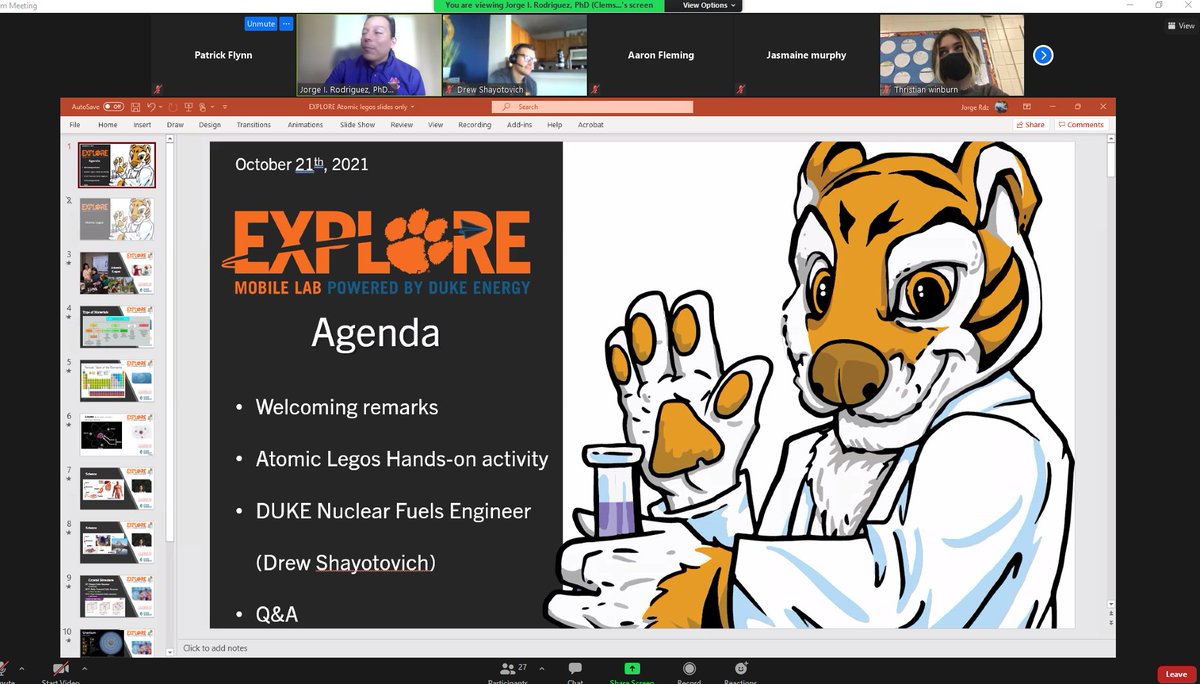Click the Jorge Rdz account avatar

(x=1001, y=107)
